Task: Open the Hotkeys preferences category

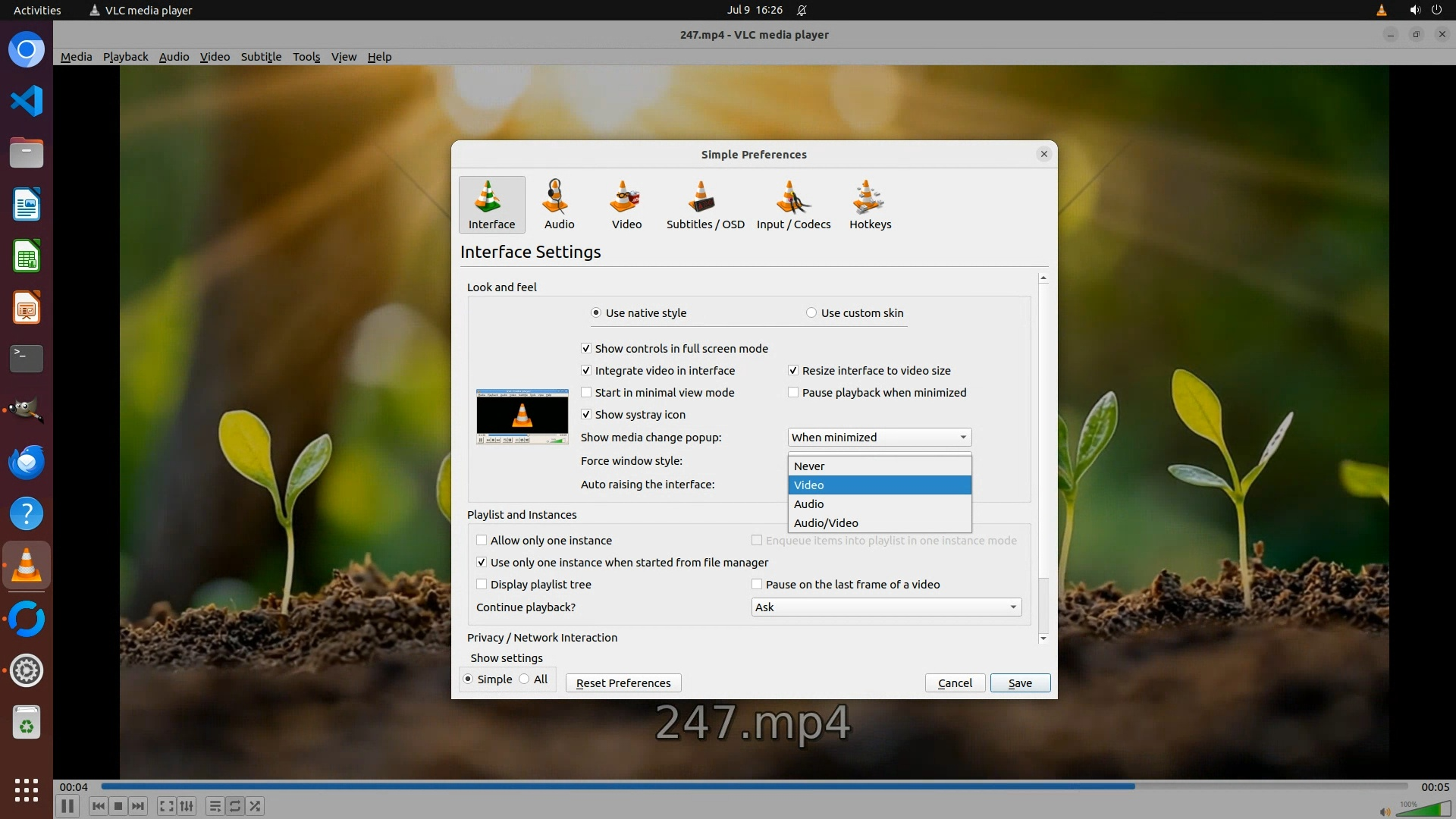Action: tap(870, 205)
